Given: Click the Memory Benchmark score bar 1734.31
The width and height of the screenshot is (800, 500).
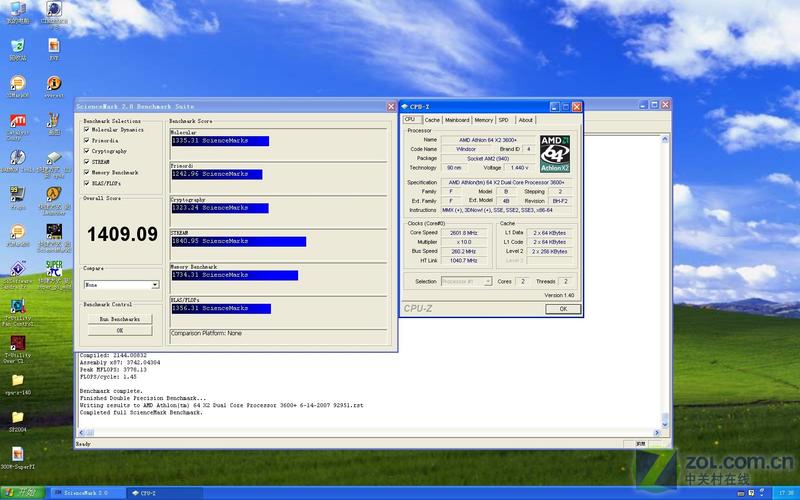Looking at the screenshot, I should (x=235, y=275).
